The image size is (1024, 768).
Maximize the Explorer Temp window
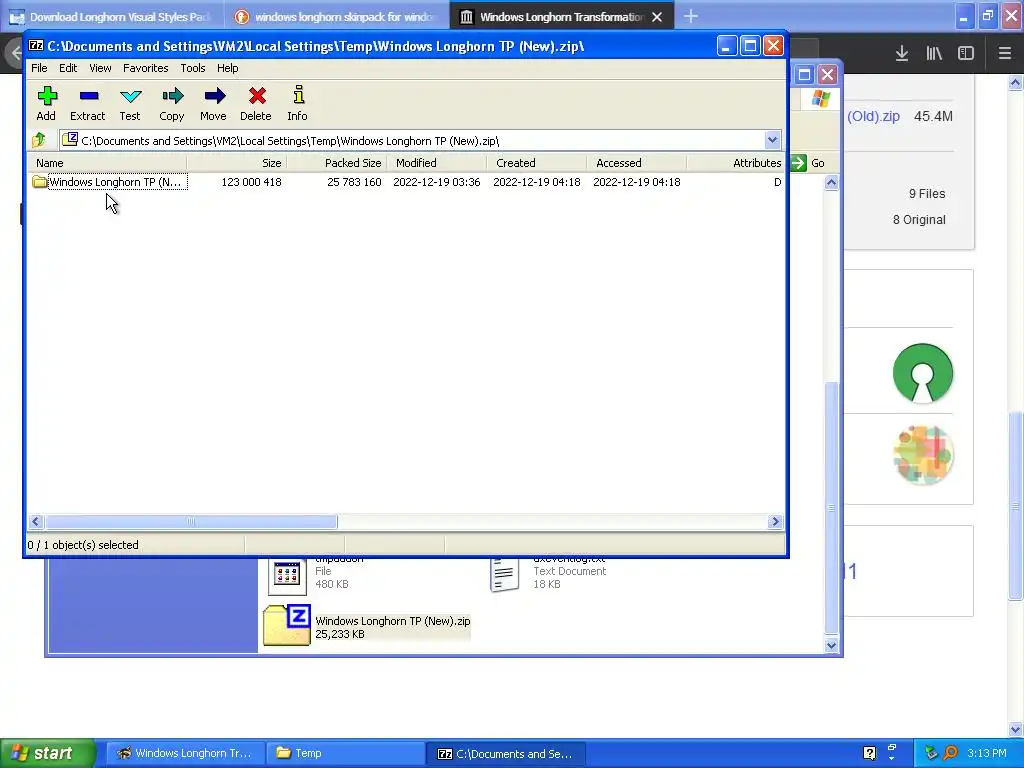(x=805, y=74)
